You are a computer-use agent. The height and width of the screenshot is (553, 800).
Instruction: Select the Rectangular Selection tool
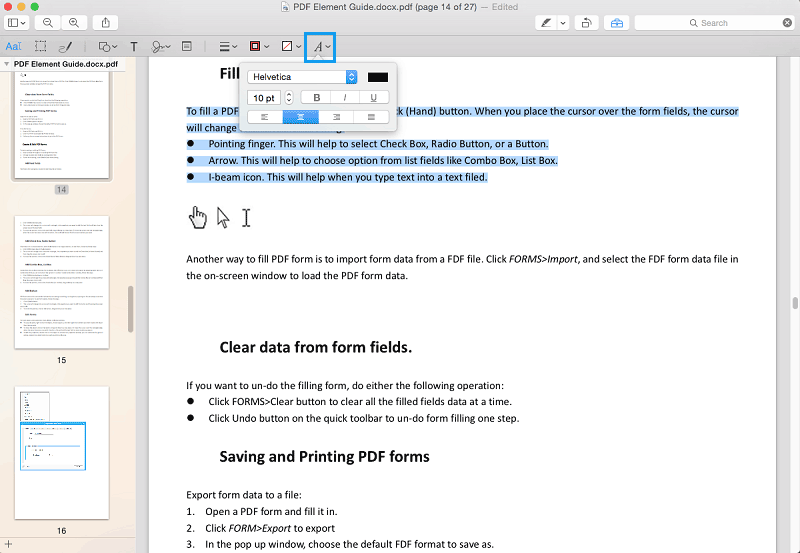[40, 46]
